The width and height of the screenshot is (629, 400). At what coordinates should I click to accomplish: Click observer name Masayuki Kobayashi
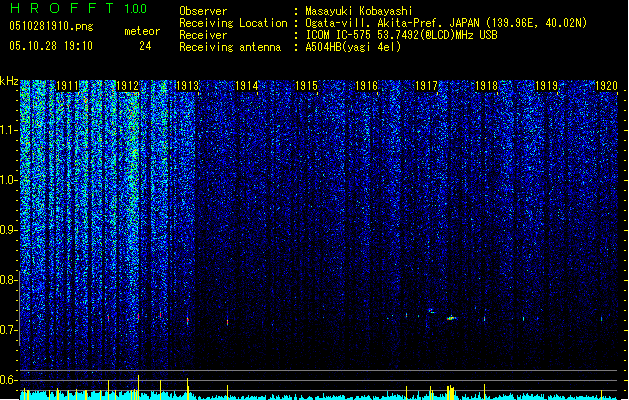[359, 11]
